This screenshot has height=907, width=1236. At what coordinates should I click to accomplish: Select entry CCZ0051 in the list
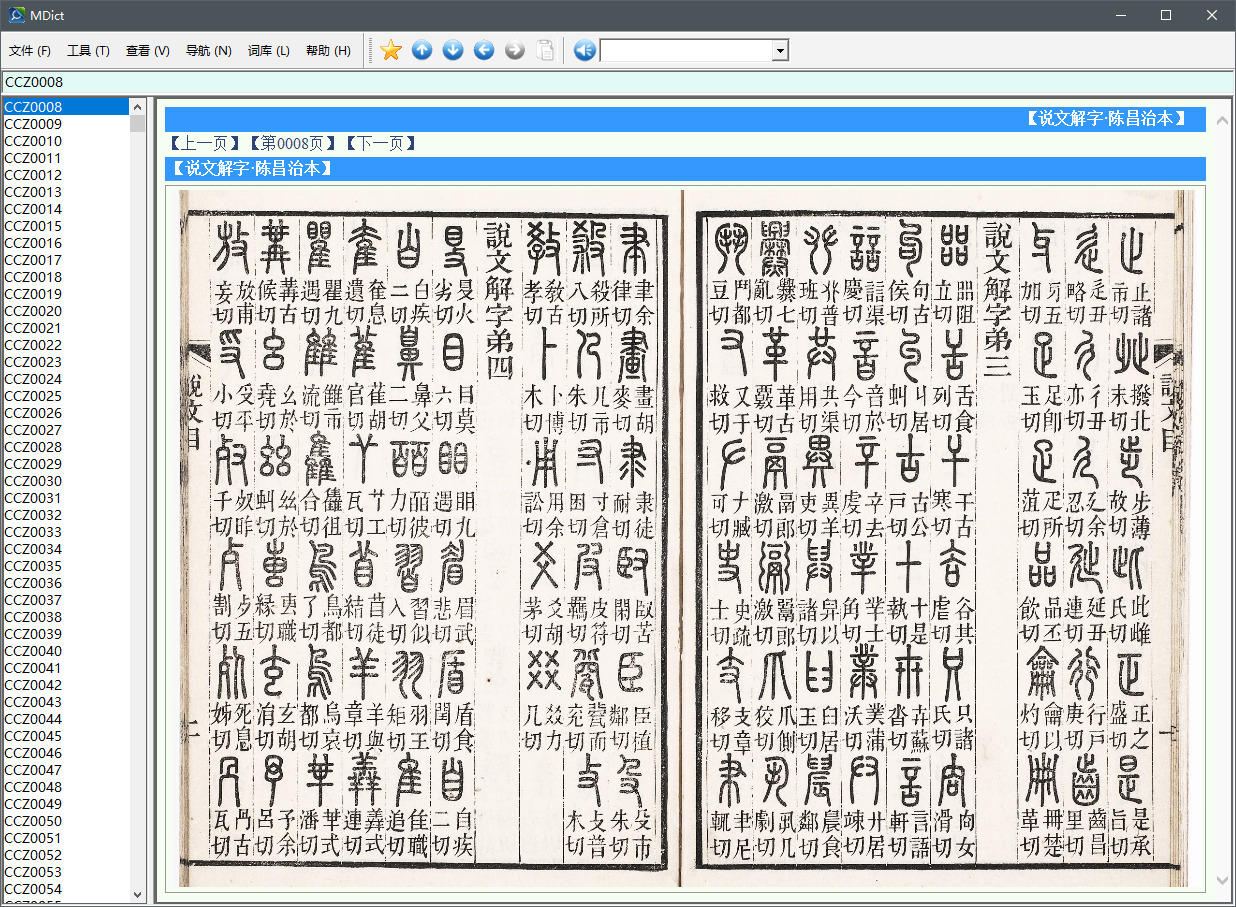65,838
